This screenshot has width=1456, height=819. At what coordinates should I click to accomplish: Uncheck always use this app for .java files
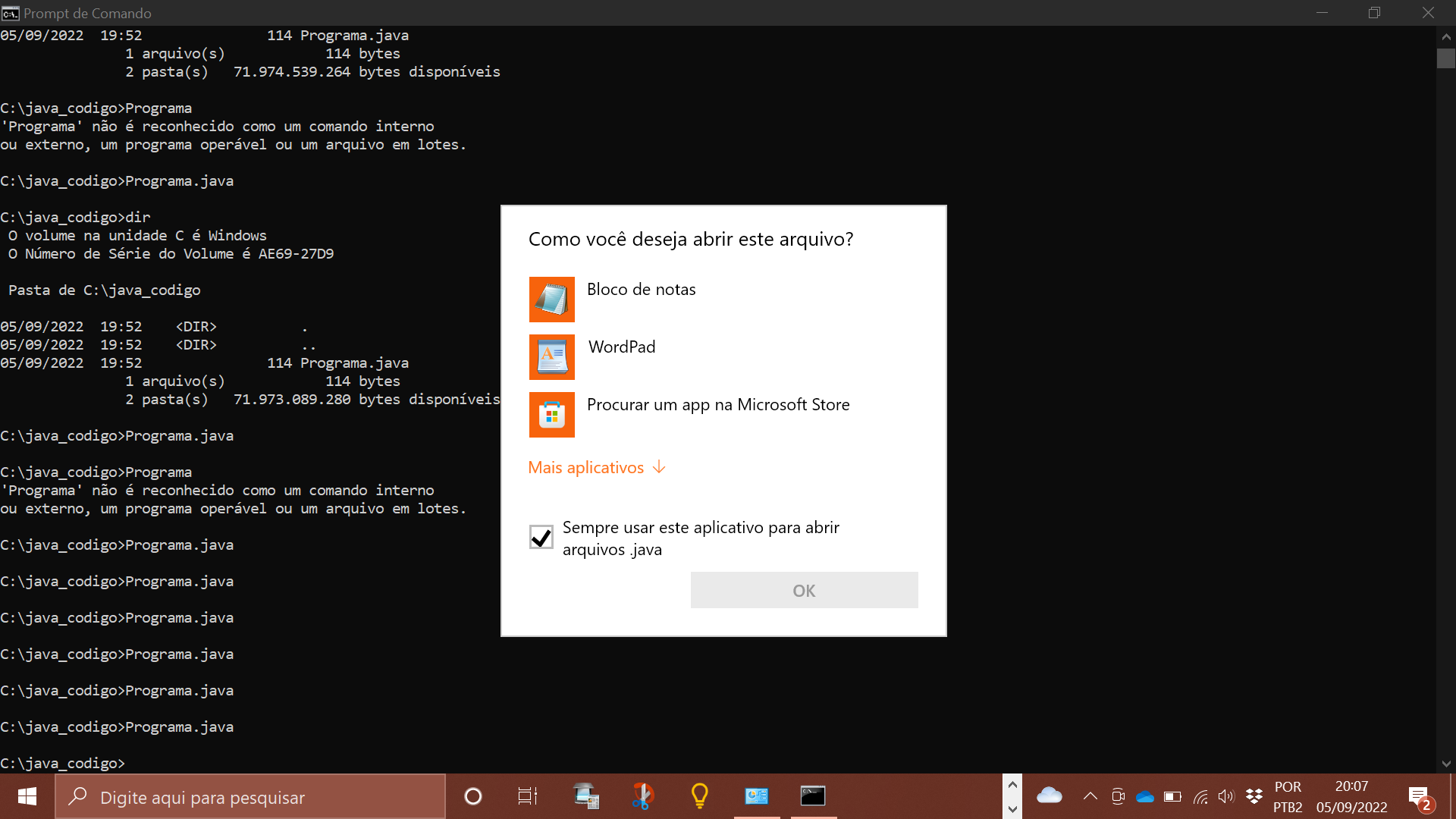tap(541, 538)
